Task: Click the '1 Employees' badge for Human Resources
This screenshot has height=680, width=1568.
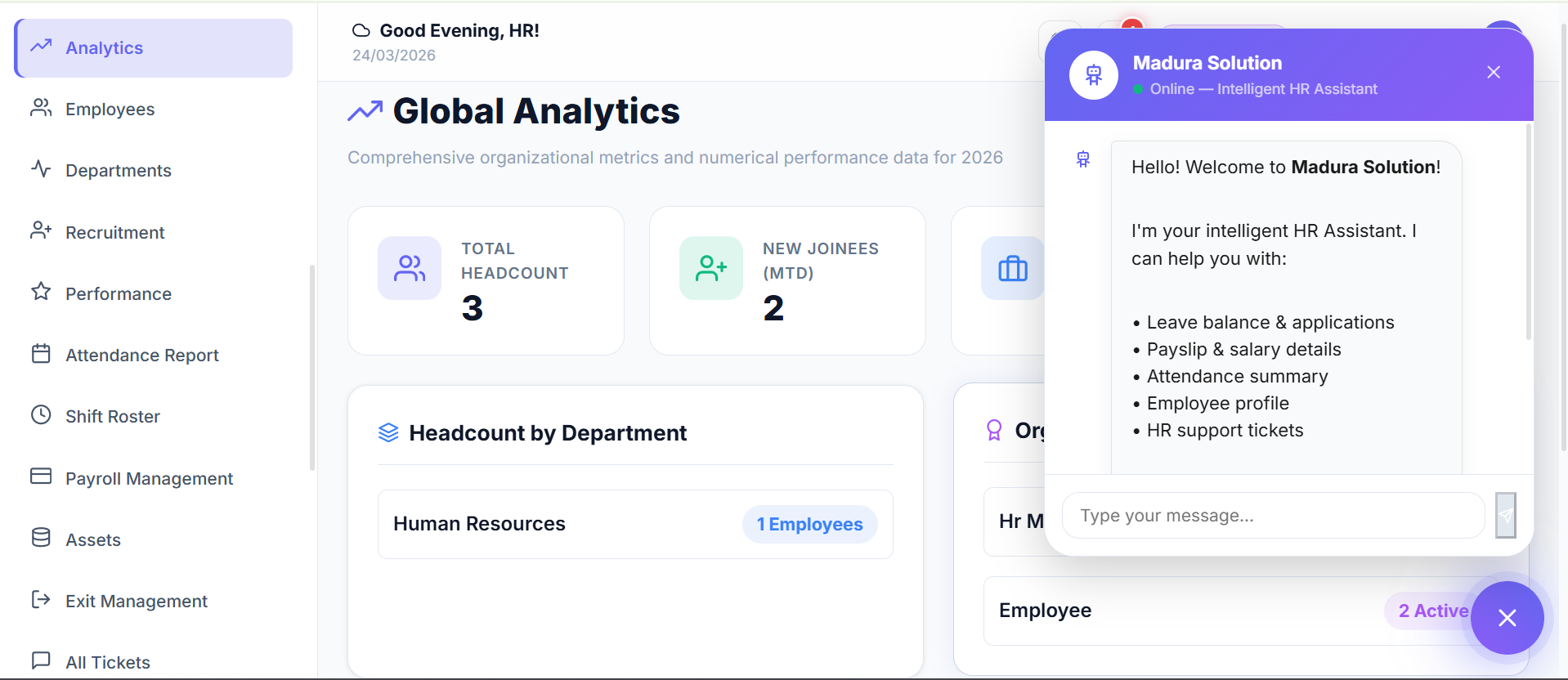Action: pos(810,525)
